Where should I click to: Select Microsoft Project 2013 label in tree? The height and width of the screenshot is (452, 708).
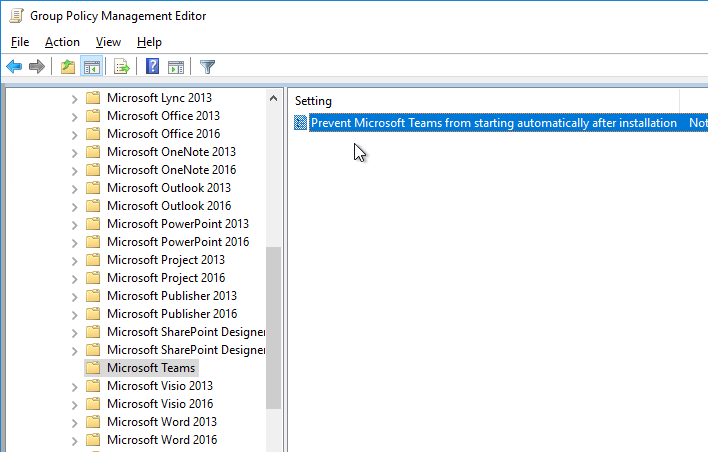166,260
